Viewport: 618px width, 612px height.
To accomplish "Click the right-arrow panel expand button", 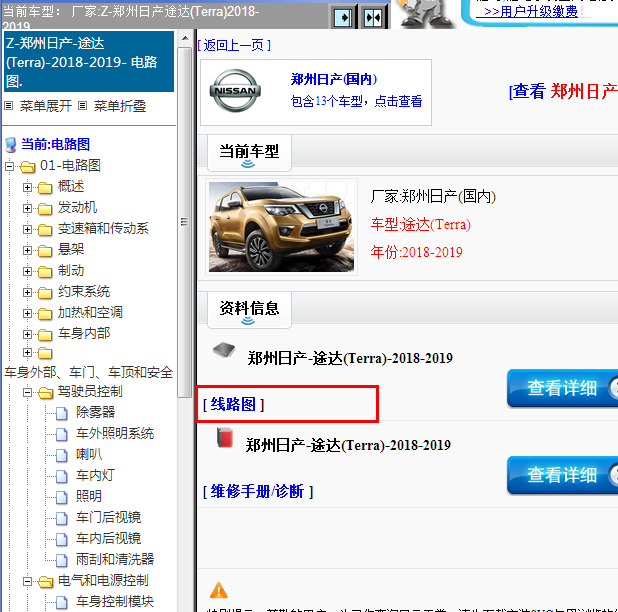I will [343, 18].
